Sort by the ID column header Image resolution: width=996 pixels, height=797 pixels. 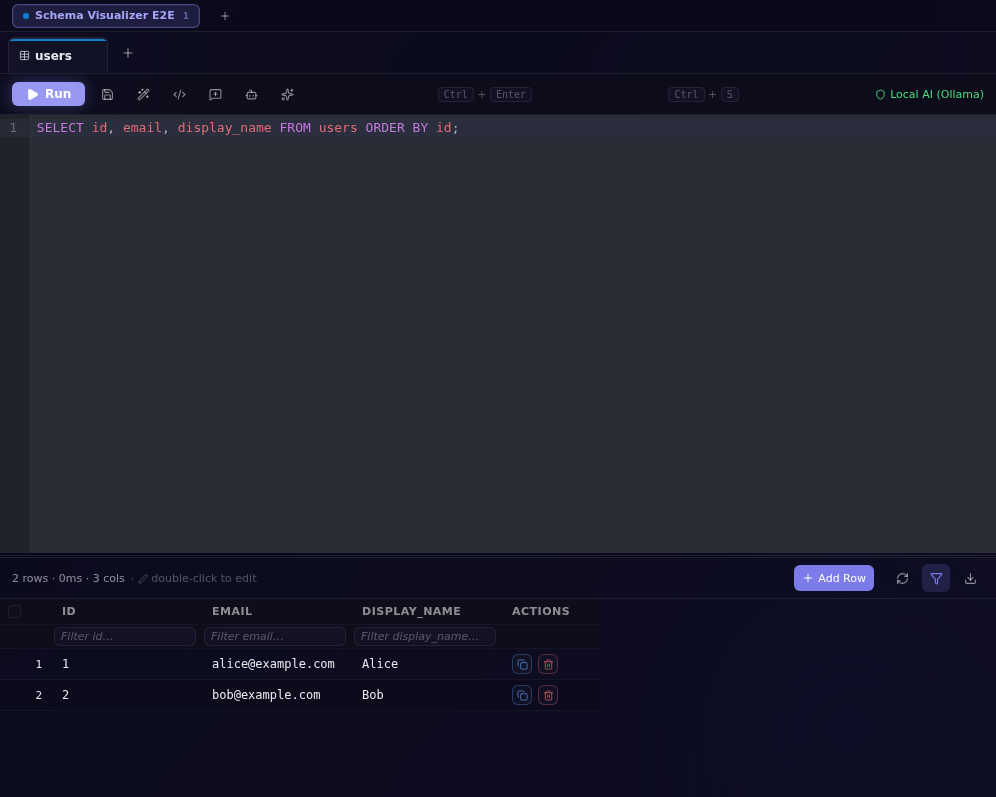[x=69, y=612]
